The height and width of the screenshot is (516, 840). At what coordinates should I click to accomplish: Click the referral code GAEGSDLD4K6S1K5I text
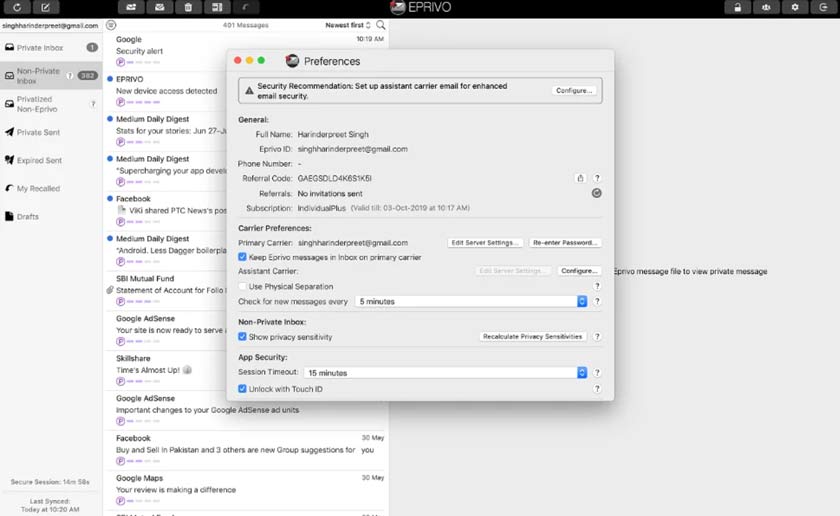tap(334, 178)
